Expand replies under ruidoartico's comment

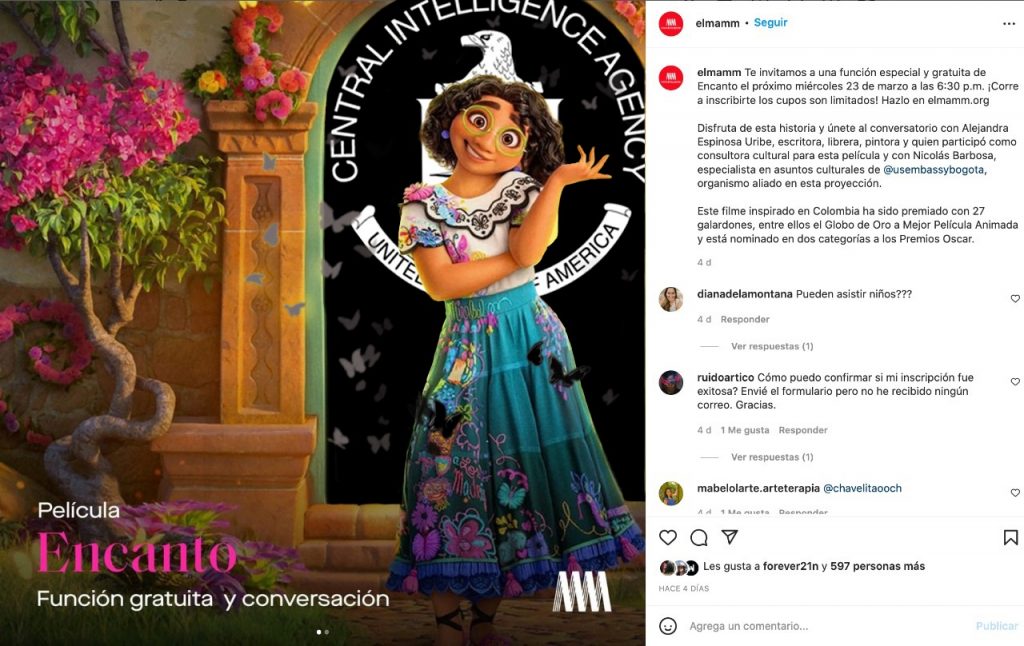point(772,457)
